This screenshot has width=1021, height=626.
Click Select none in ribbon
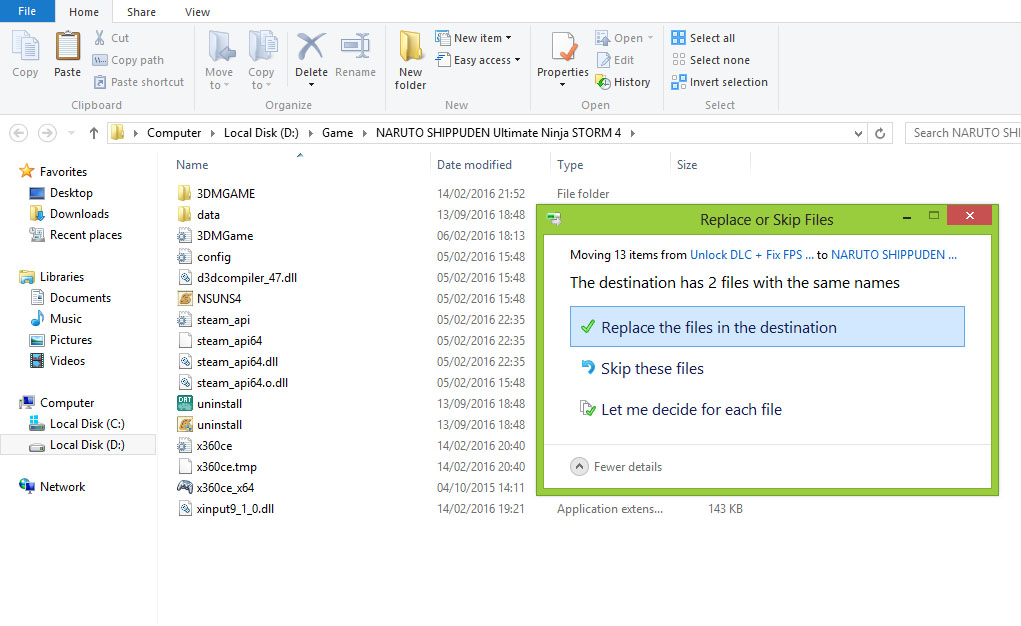click(x=711, y=60)
